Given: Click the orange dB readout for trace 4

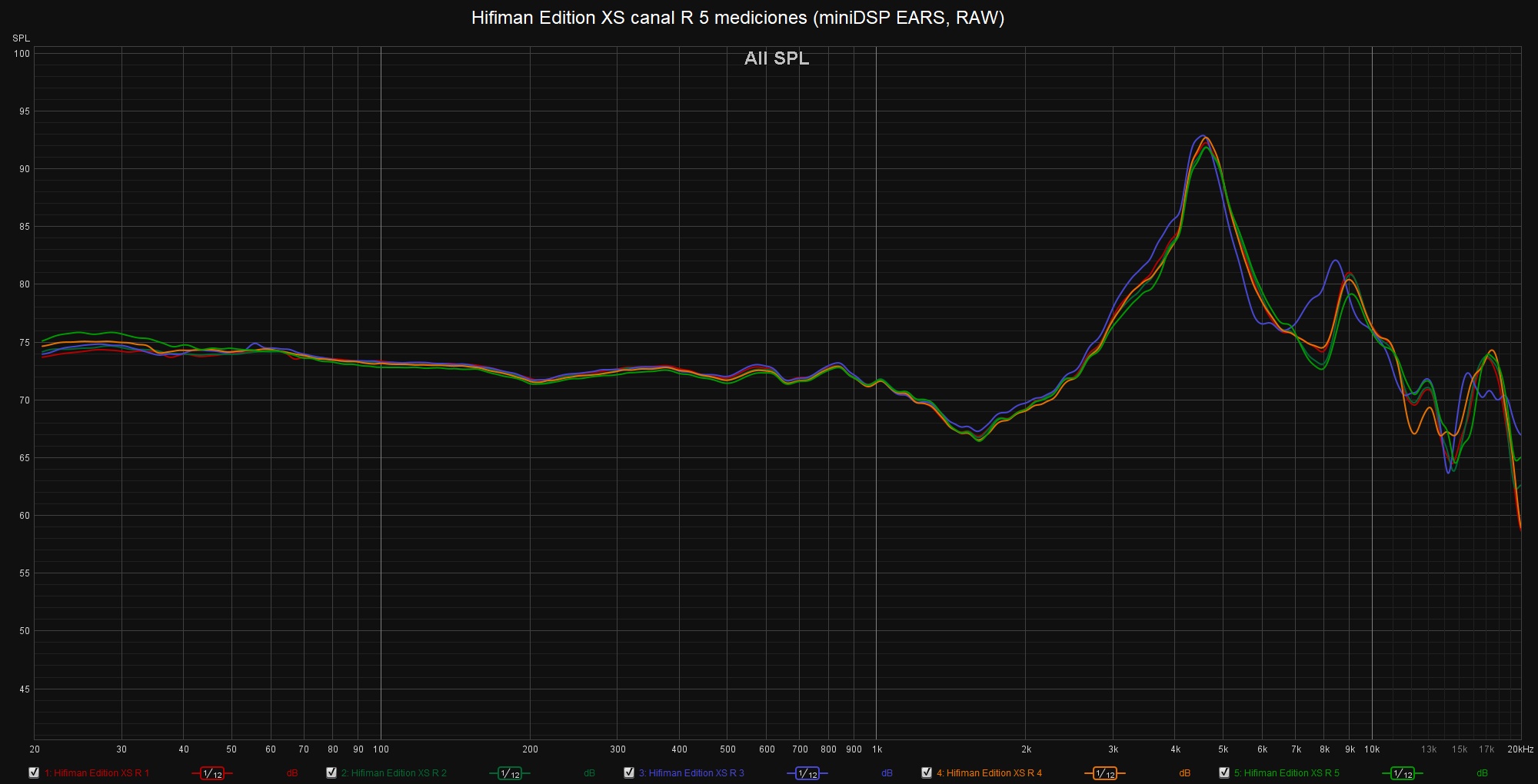Looking at the screenshot, I should [1184, 773].
